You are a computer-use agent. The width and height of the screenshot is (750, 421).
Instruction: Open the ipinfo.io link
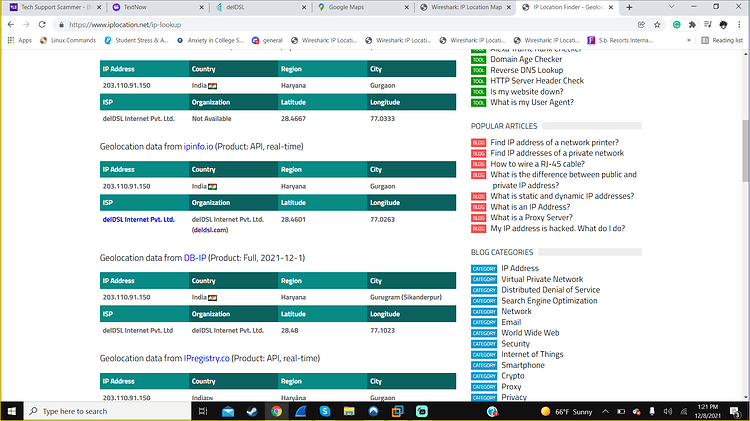coord(198,146)
